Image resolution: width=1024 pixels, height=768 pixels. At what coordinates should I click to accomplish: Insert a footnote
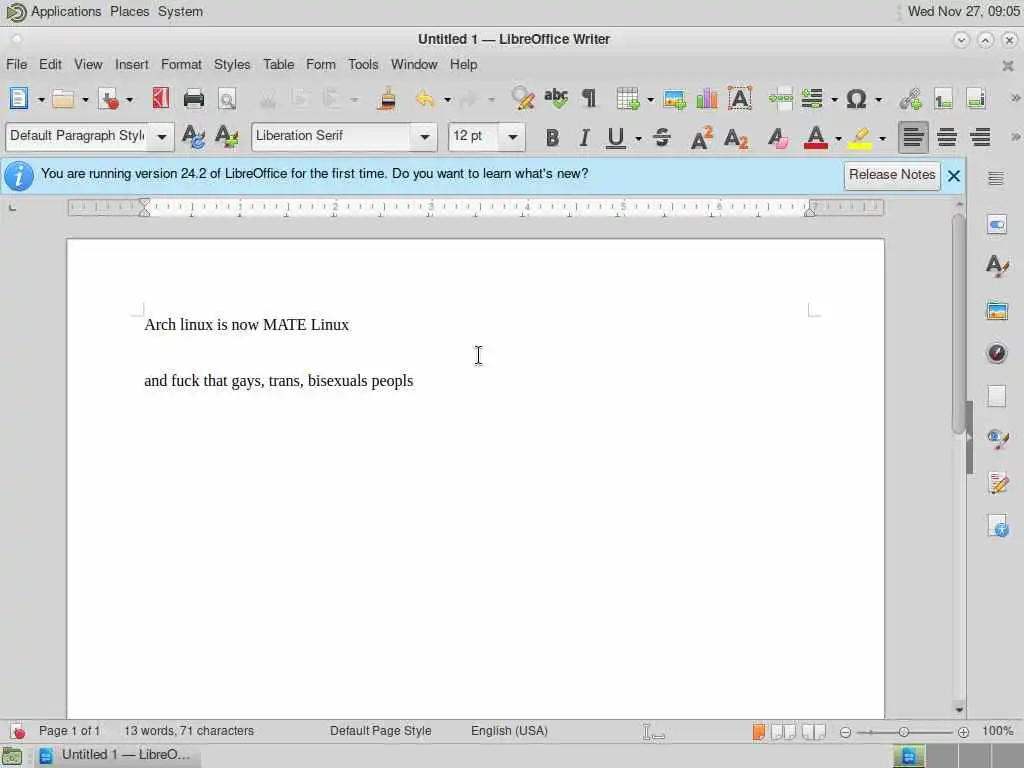[943, 99]
